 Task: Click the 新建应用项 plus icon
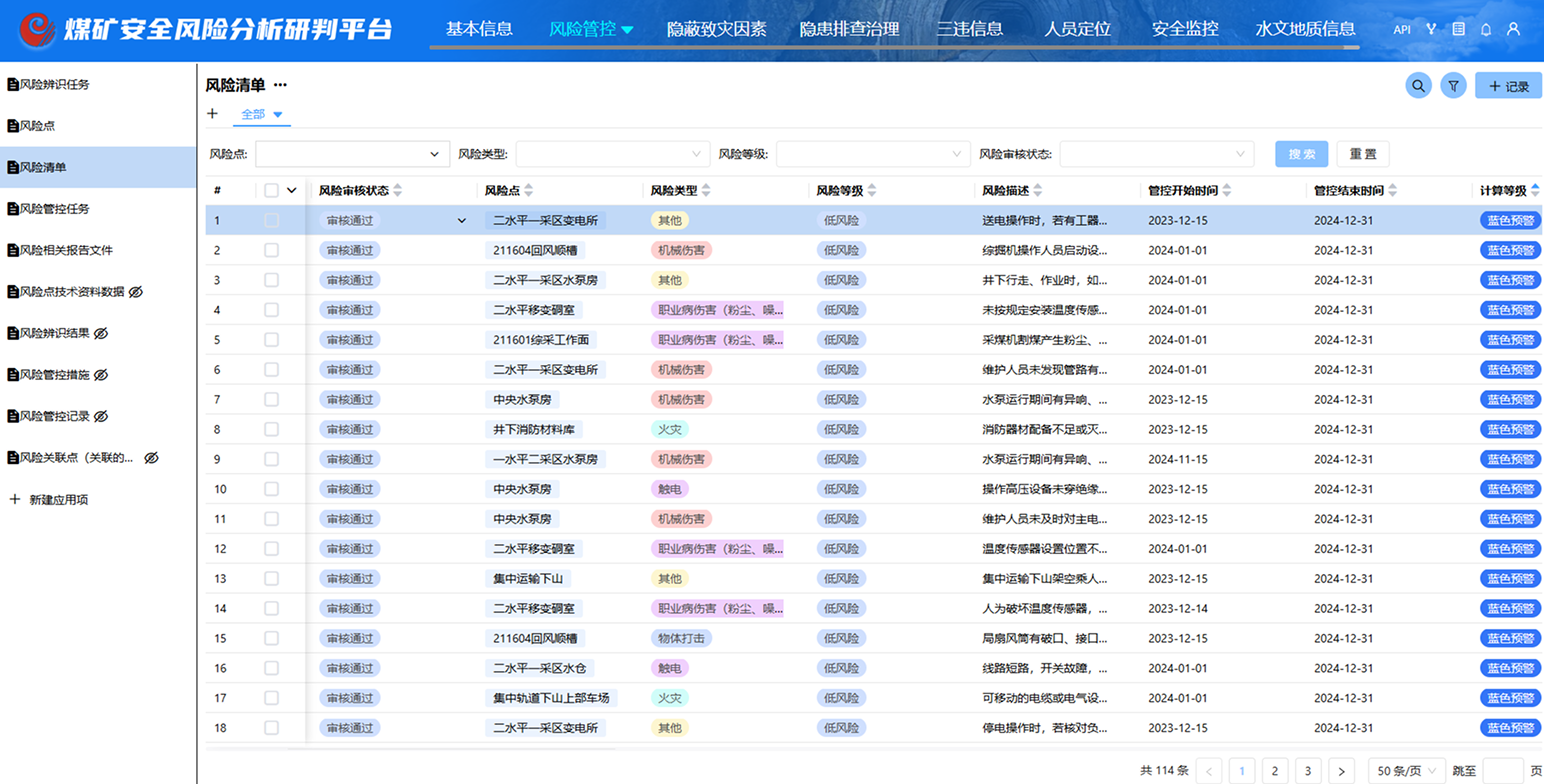(x=15, y=498)
